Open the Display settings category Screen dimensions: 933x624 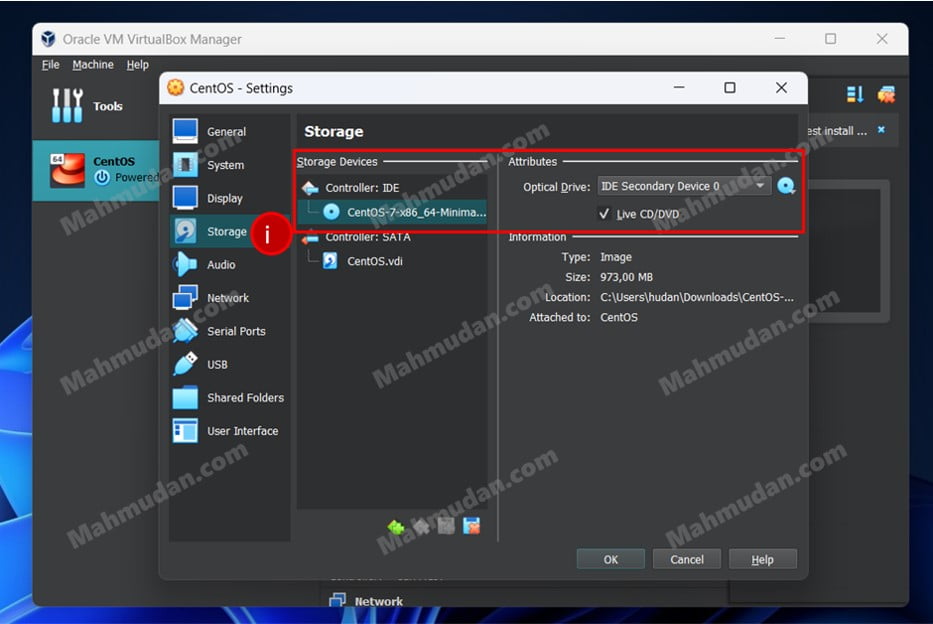pyautogui.click(x=228, y=198)
